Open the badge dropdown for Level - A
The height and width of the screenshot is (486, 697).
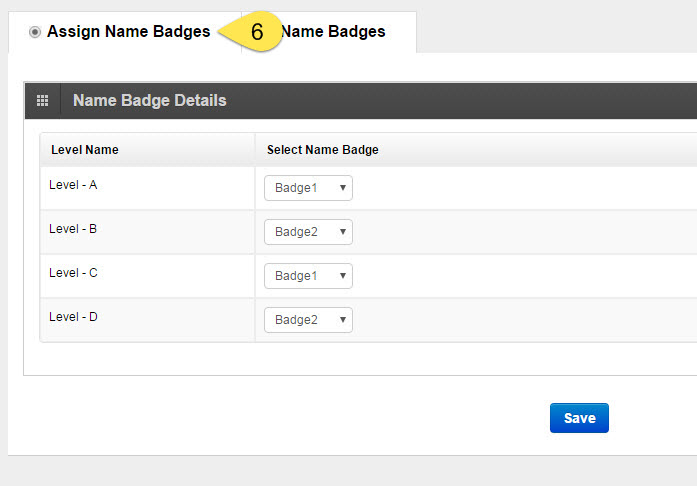308,188
